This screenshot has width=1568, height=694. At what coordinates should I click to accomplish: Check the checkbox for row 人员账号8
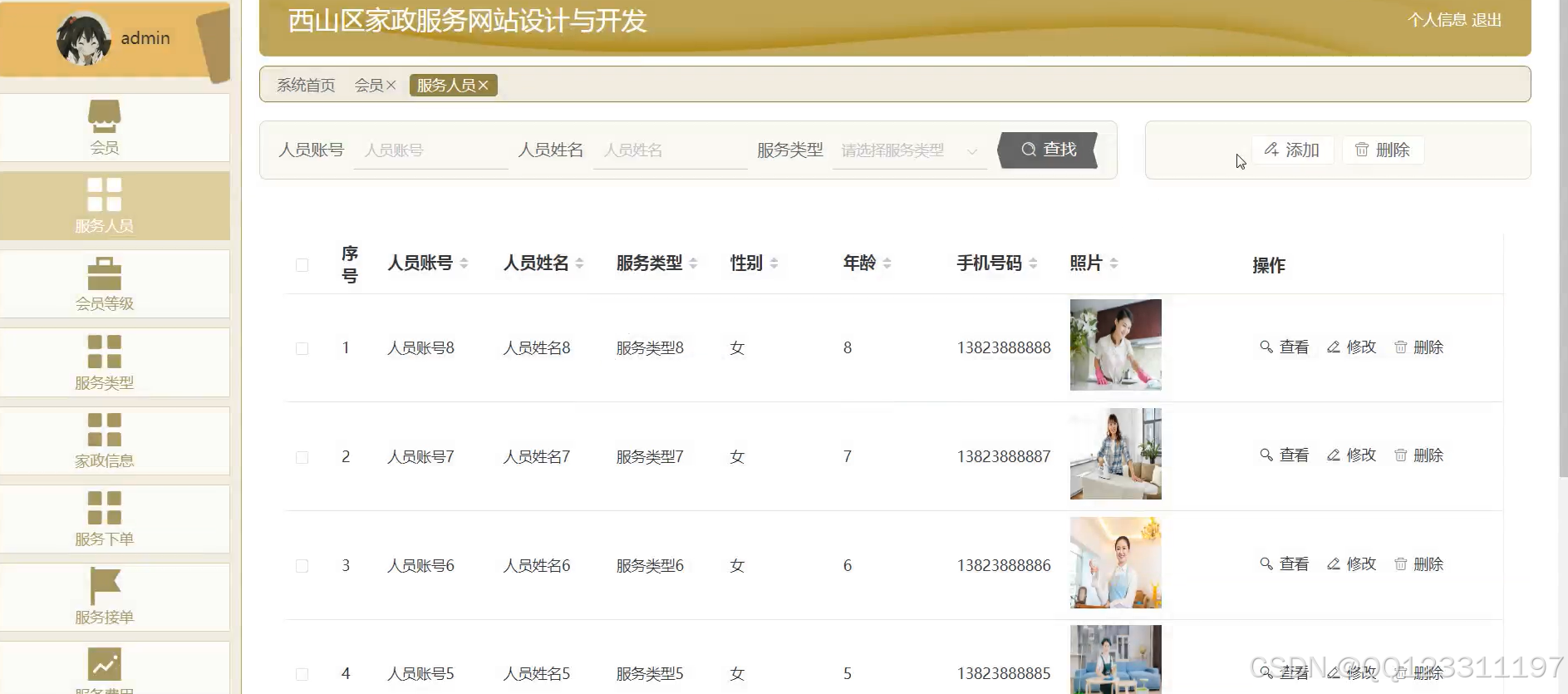(x=302, y=348)
